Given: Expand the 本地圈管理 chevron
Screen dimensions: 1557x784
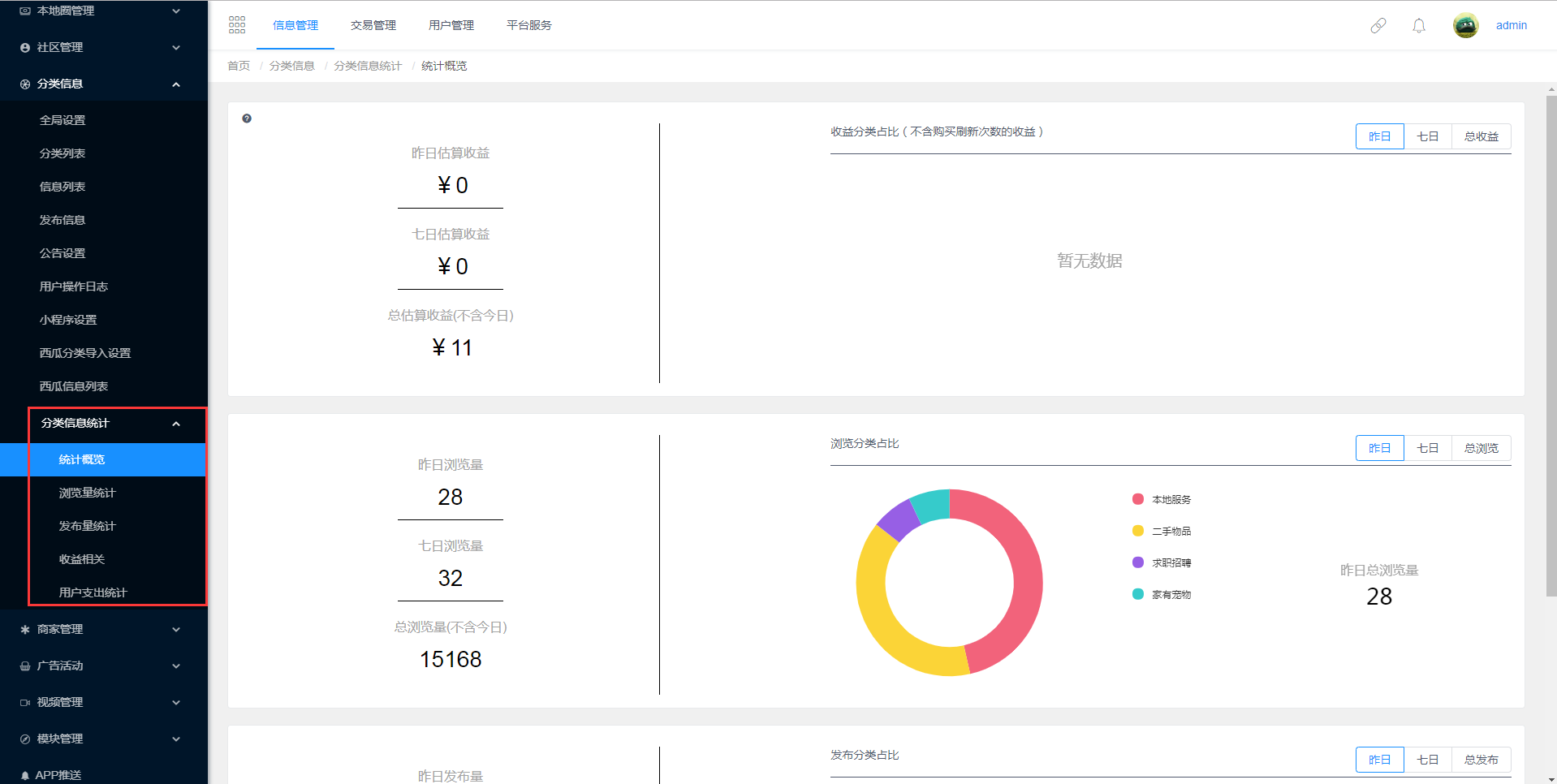Looking at the screenshot, I should [x=176, y=11].
